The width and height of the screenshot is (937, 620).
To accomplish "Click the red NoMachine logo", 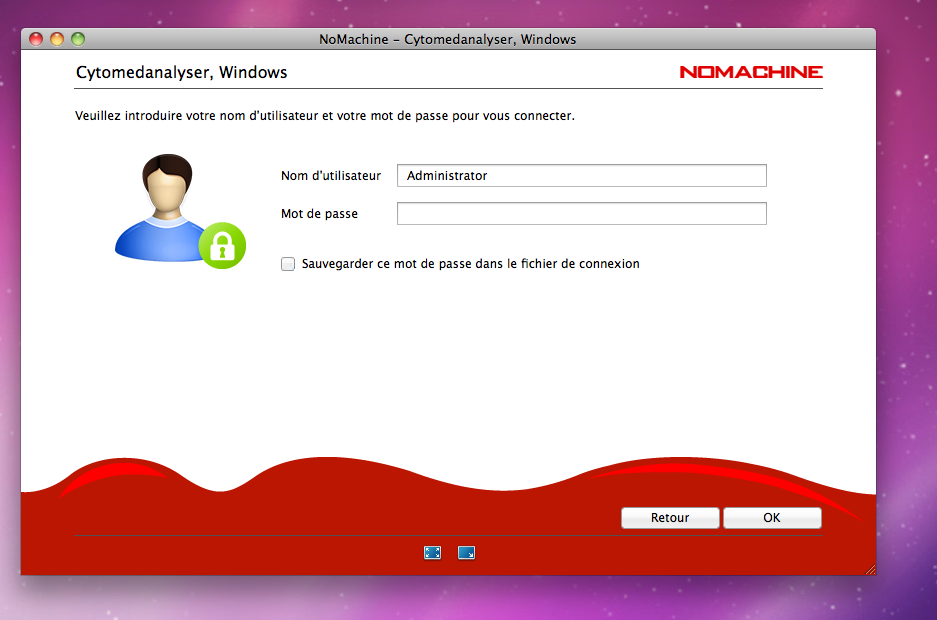I will 751,72.
